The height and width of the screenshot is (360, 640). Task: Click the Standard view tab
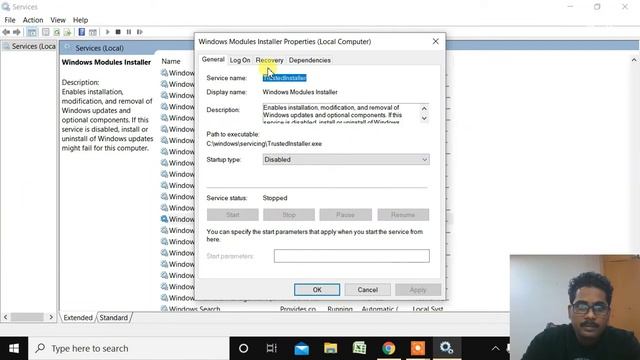tap(113, 318)
